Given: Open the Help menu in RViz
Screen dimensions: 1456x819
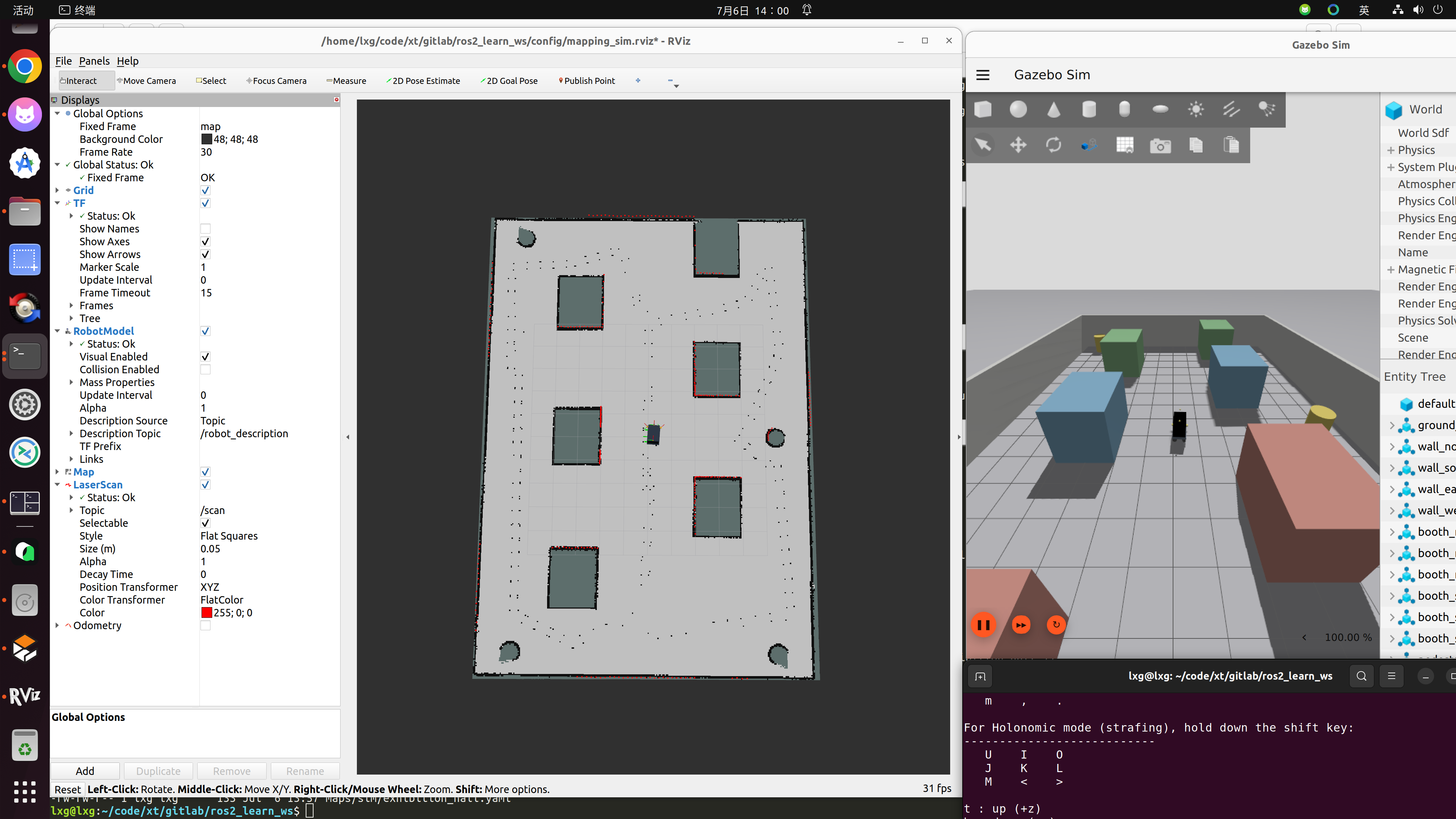Looking at the screenshot, I should [x=128, y=61].
